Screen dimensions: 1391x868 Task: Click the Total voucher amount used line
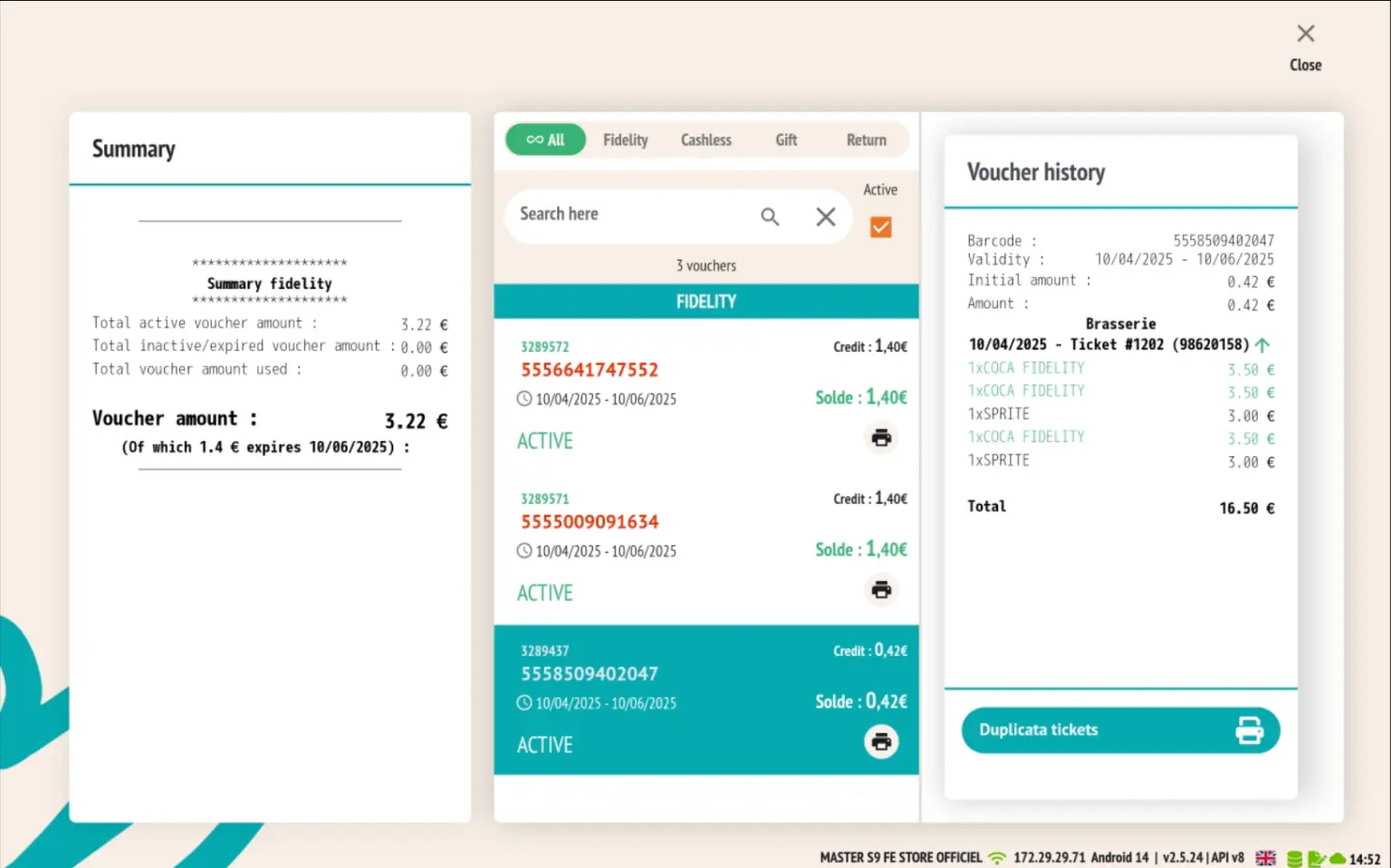[x=270, y=369]
